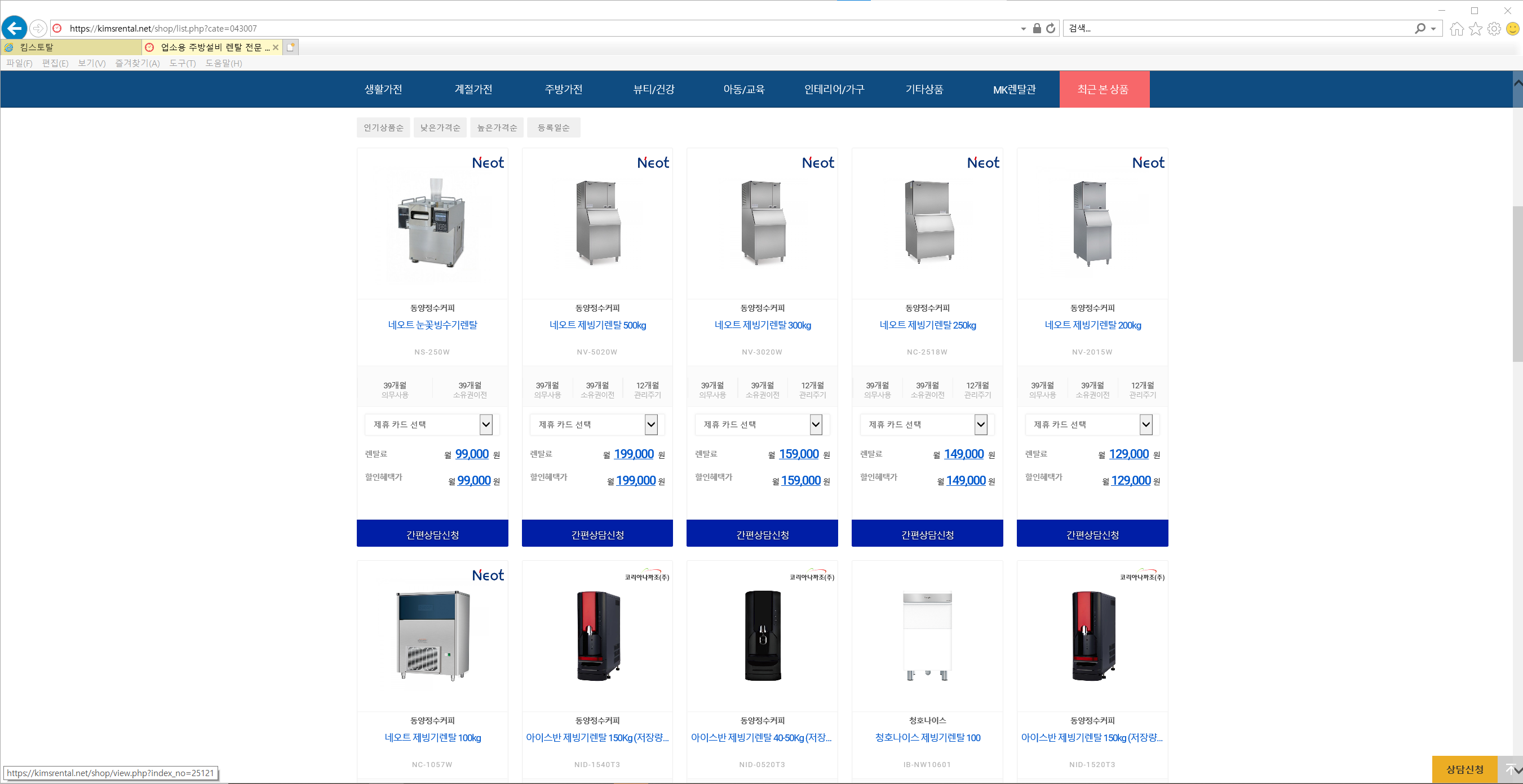Open 네오트 눈꽃빙수기렌탈 product link

tap(432, 325)
